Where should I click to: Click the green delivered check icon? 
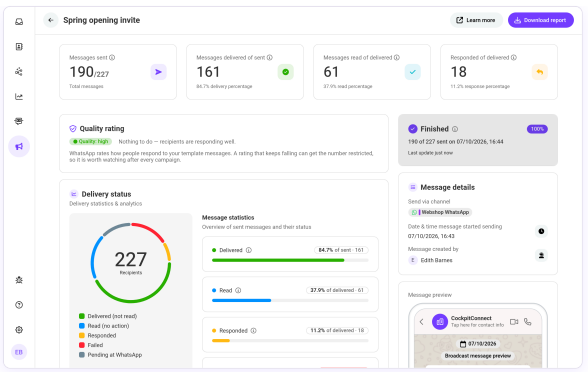pos(286,72)
